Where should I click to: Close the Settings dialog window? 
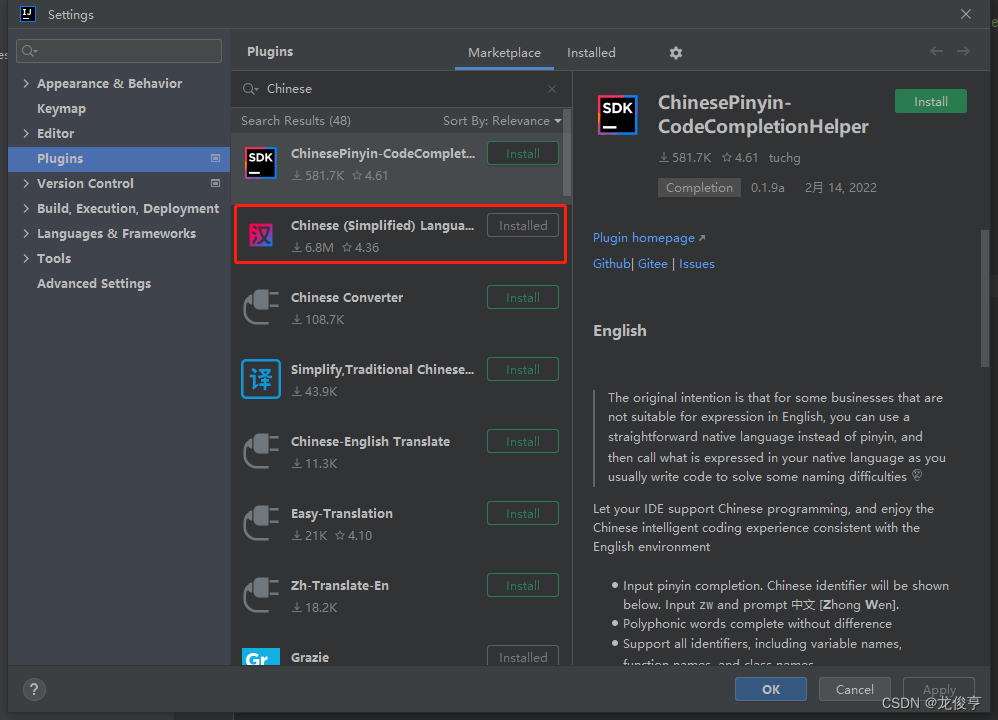(x=966, y=14)
